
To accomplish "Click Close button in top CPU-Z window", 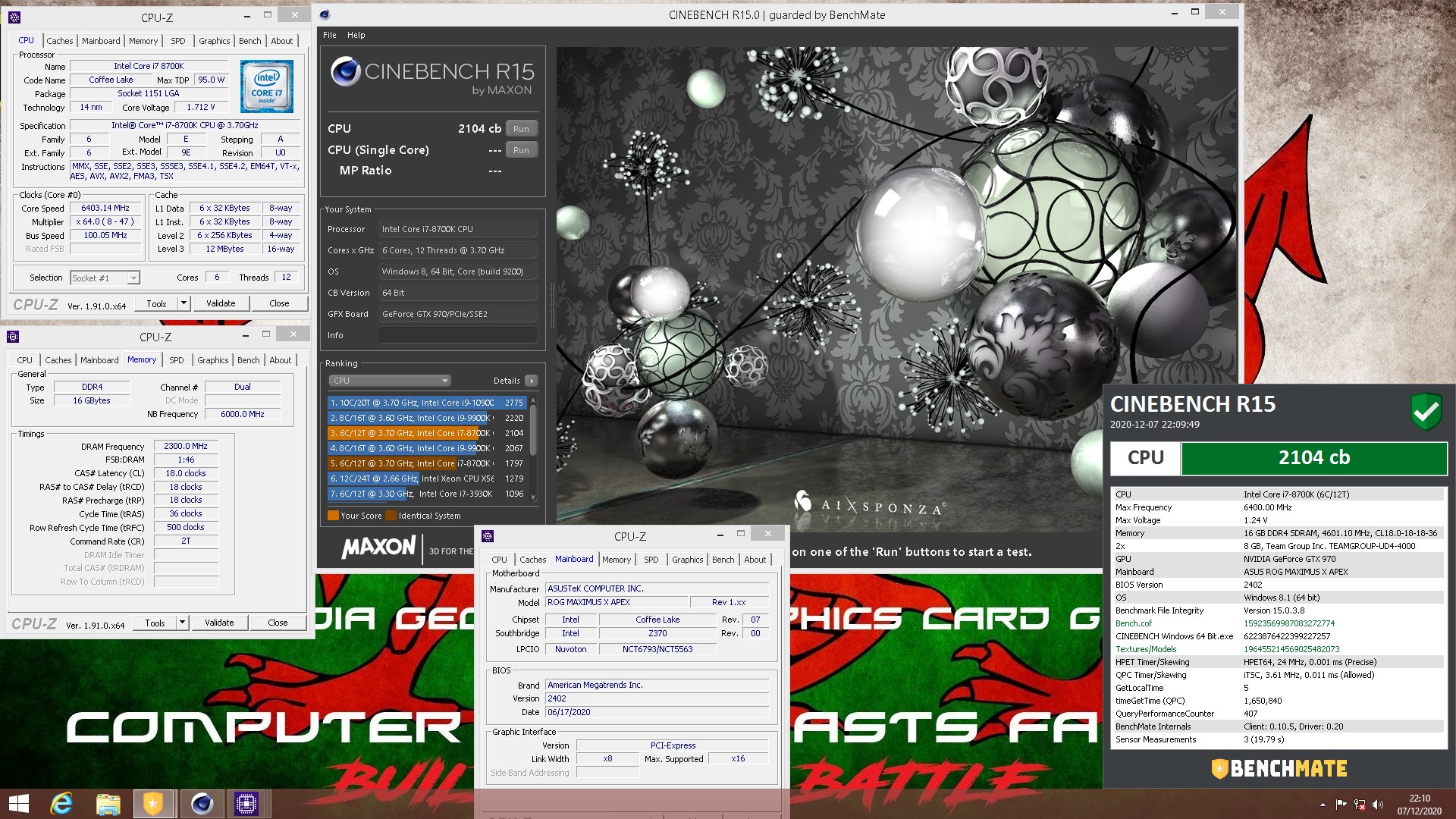I will point(279,303).
